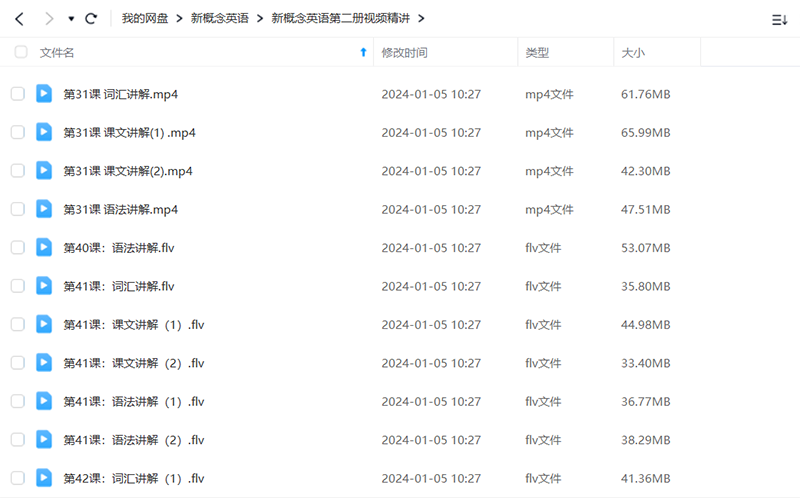Sort by 修改时间 column
Image resolution: width=800 pixels, height=498 pixels.
405,53
